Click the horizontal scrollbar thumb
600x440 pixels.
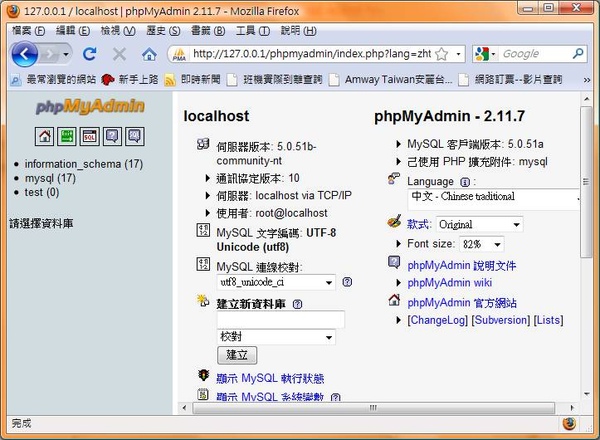373,408
